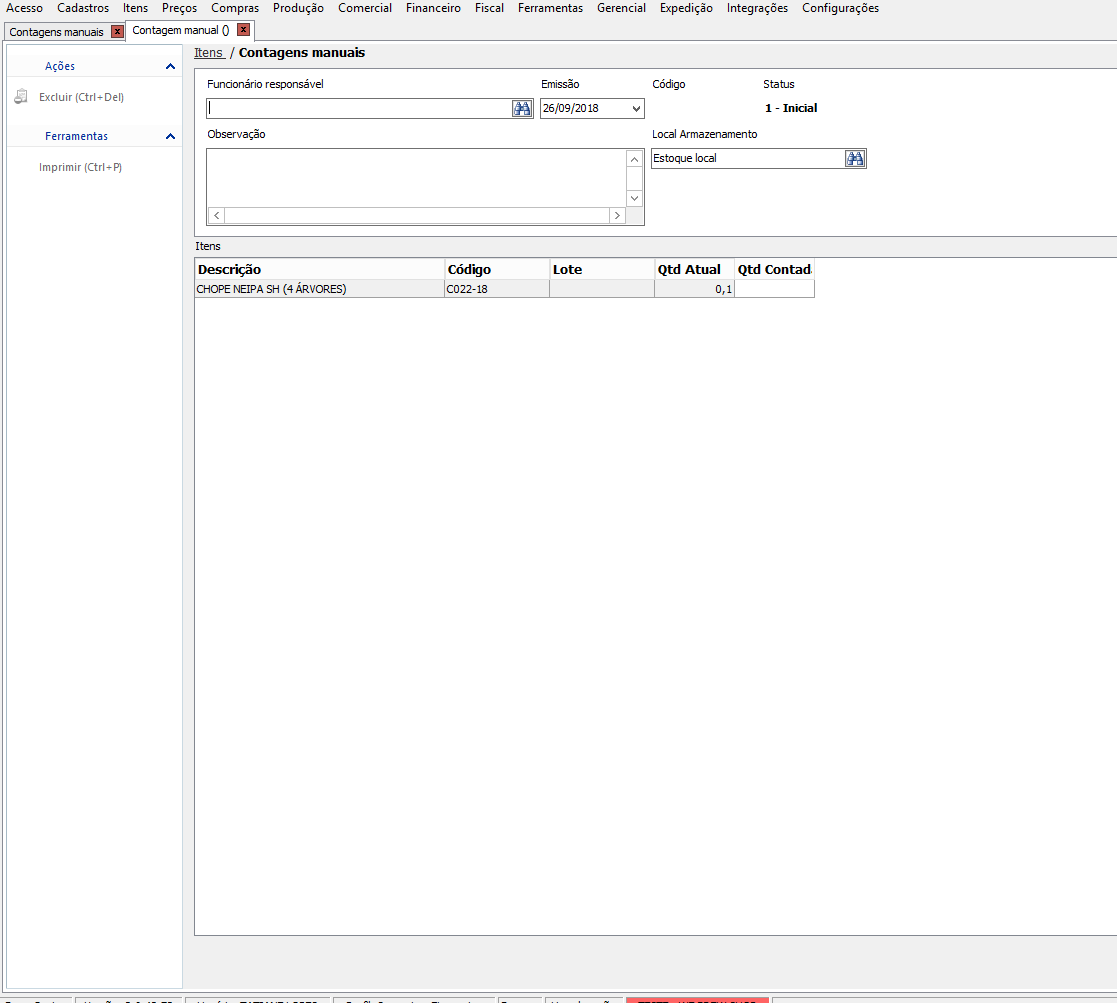The height and width of the screenshot is (1003, 1117).
Task: Click the Qtd Atual column header
Action: pyautogui.click(x=695, y=269)
